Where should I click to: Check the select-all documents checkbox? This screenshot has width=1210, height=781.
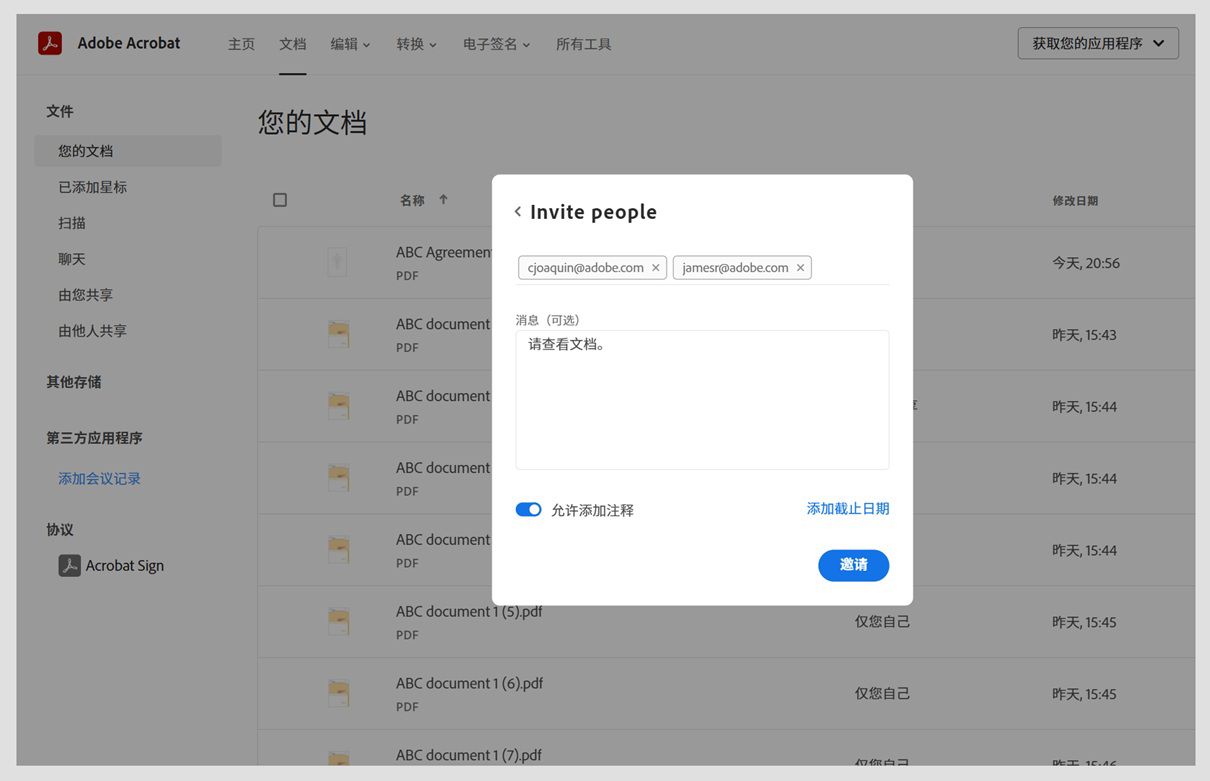tap(280, 199)
